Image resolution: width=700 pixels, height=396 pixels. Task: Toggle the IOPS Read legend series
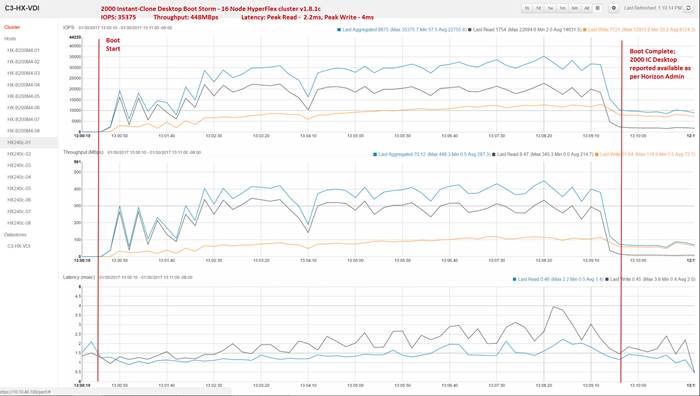pos(525,29)
